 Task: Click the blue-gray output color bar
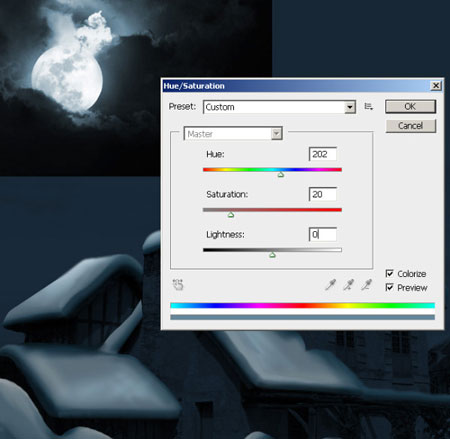302,317
